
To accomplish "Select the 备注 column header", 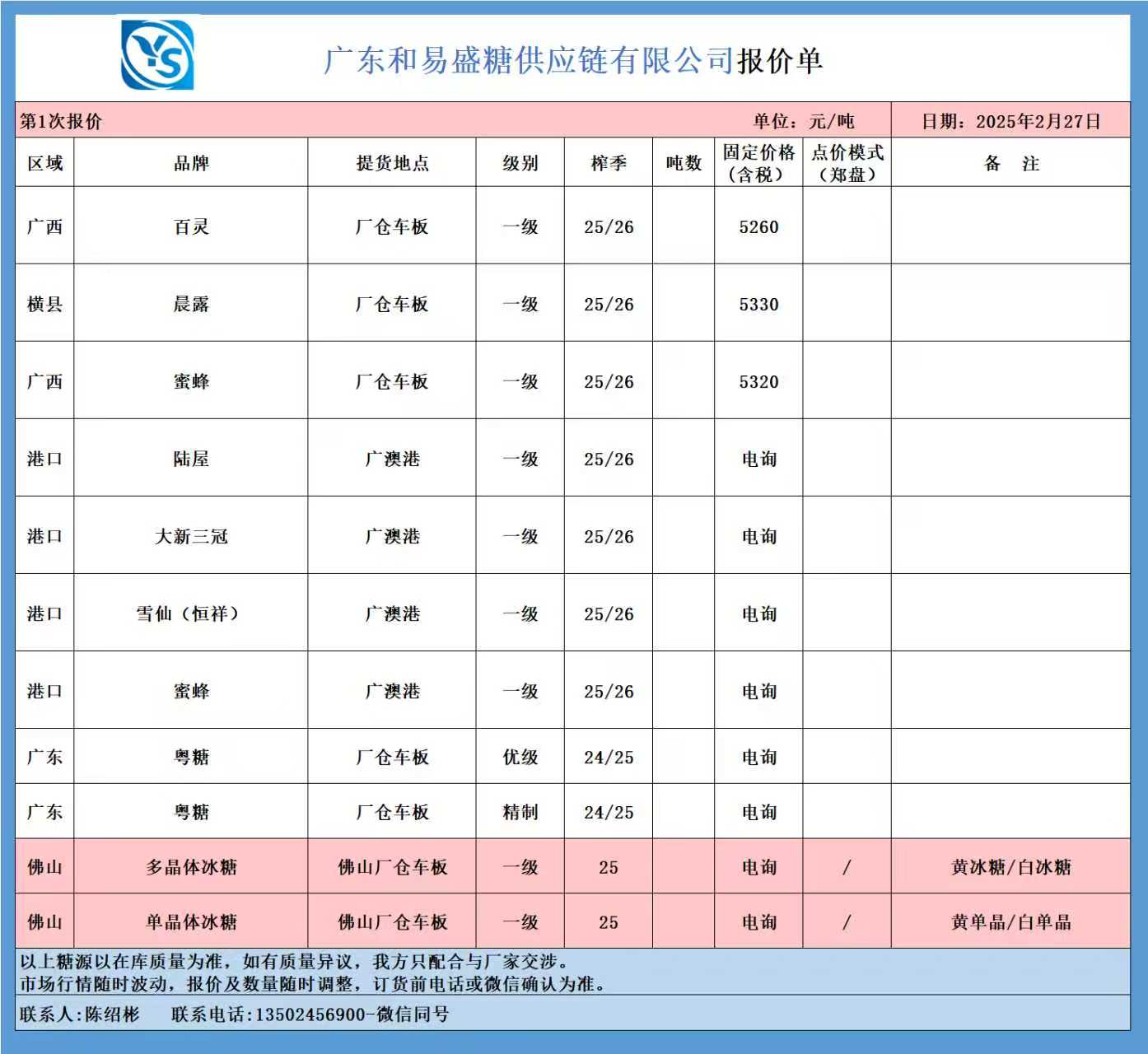I will point(1010,163).
